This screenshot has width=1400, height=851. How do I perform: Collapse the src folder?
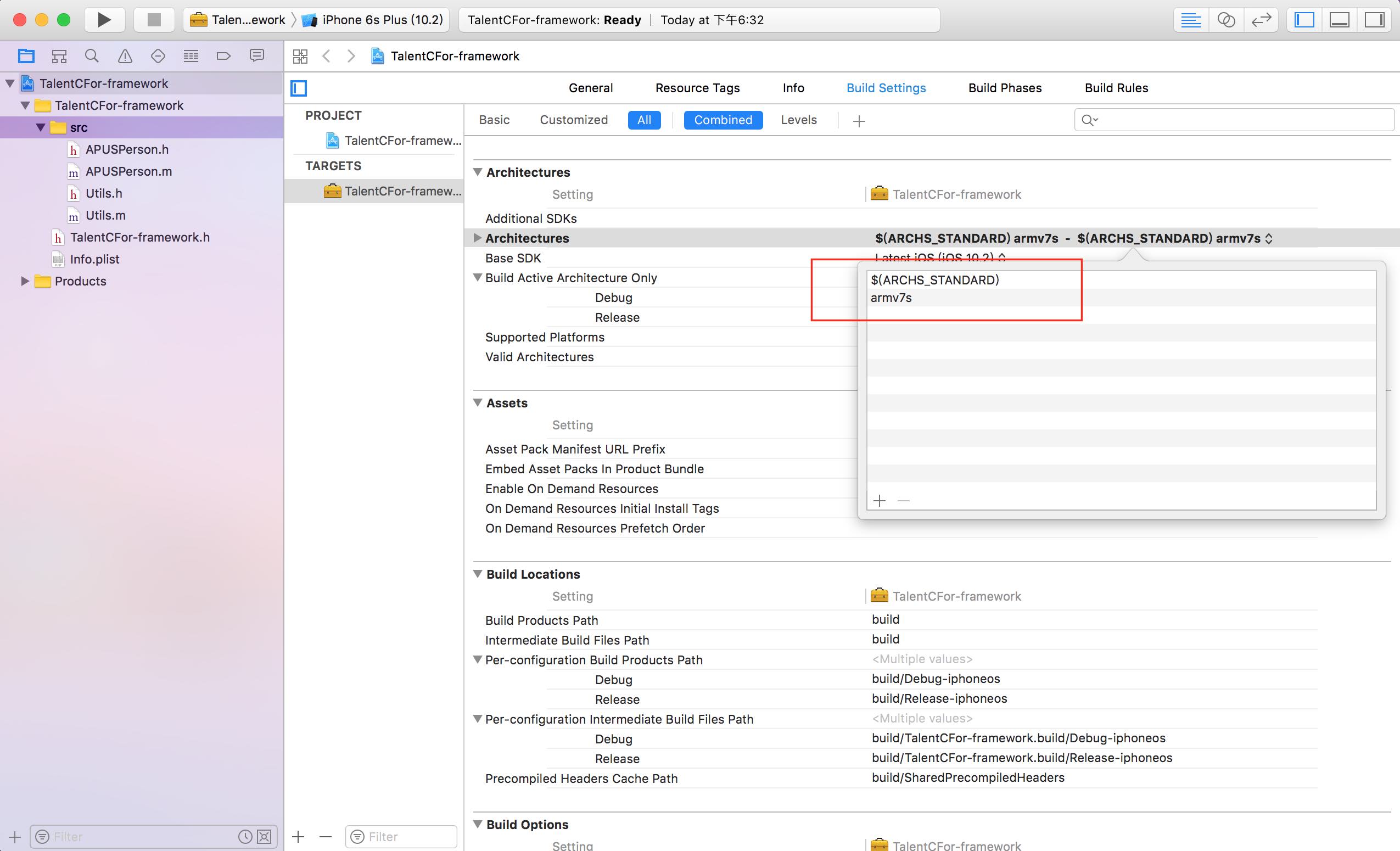(x=41, y=127)
